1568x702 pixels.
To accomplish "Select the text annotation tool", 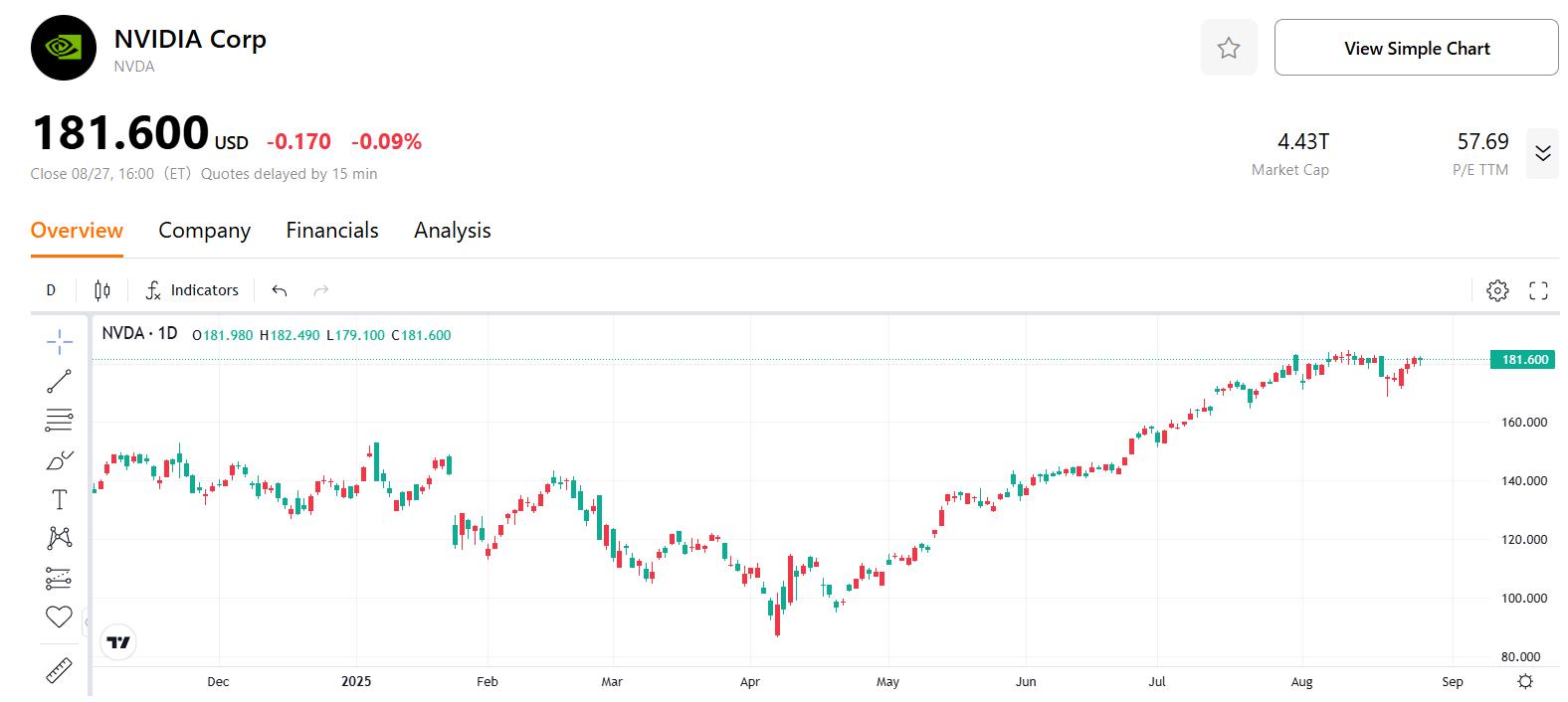I will (x=59, y=499).
